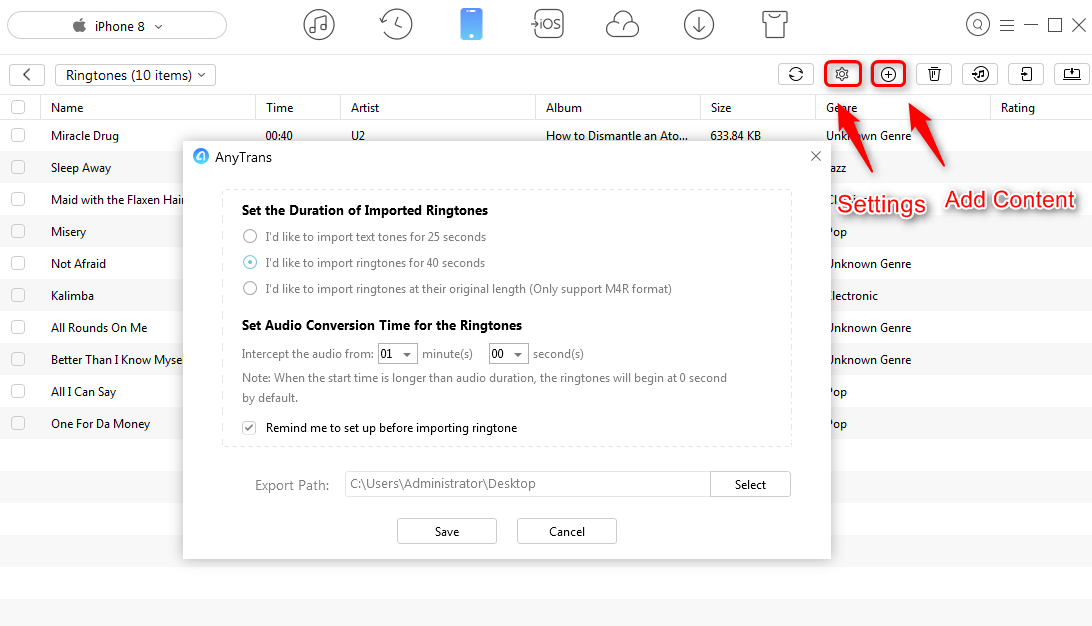The width and height of the screenshot is (1092, 626).
Task: Select the 40 seconds ringtones option
Action: [249, 263]
